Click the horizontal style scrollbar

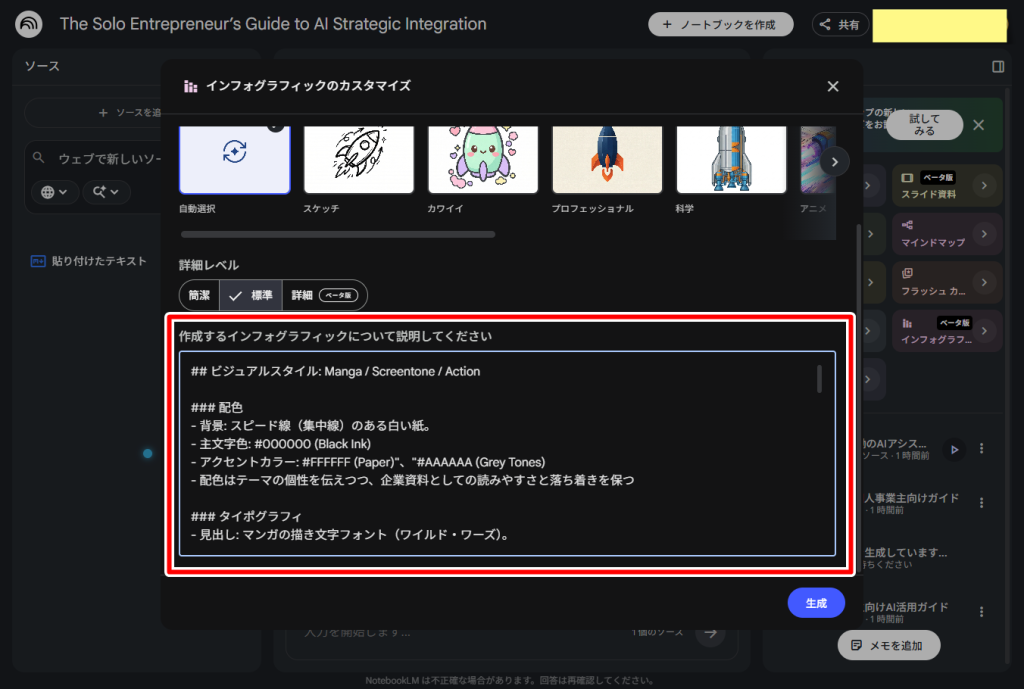click(338, 234)
